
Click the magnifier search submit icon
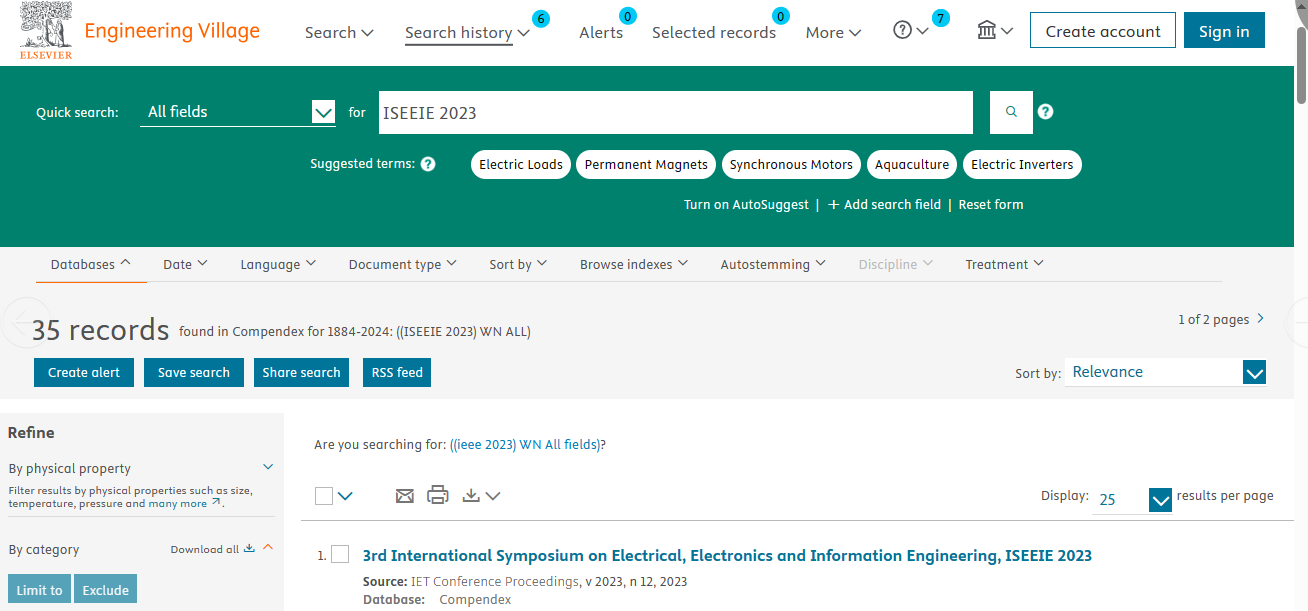(x=1011, y=112)
